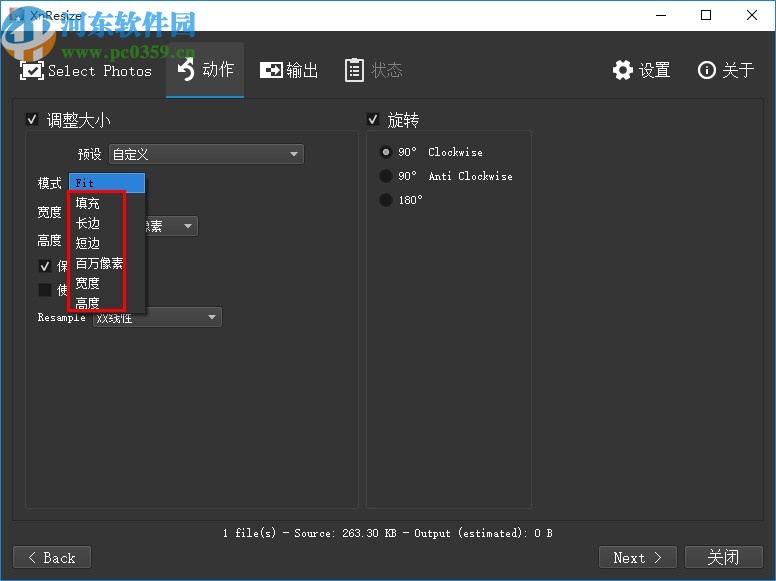776x581 pixels.
Task: Click the Next button
Action: pos(637,557)
